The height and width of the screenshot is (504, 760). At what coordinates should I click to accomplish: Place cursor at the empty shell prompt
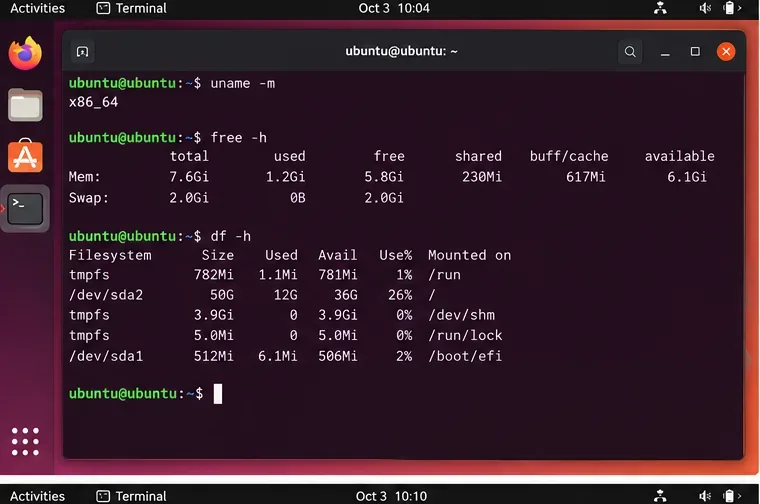[218, 394]
